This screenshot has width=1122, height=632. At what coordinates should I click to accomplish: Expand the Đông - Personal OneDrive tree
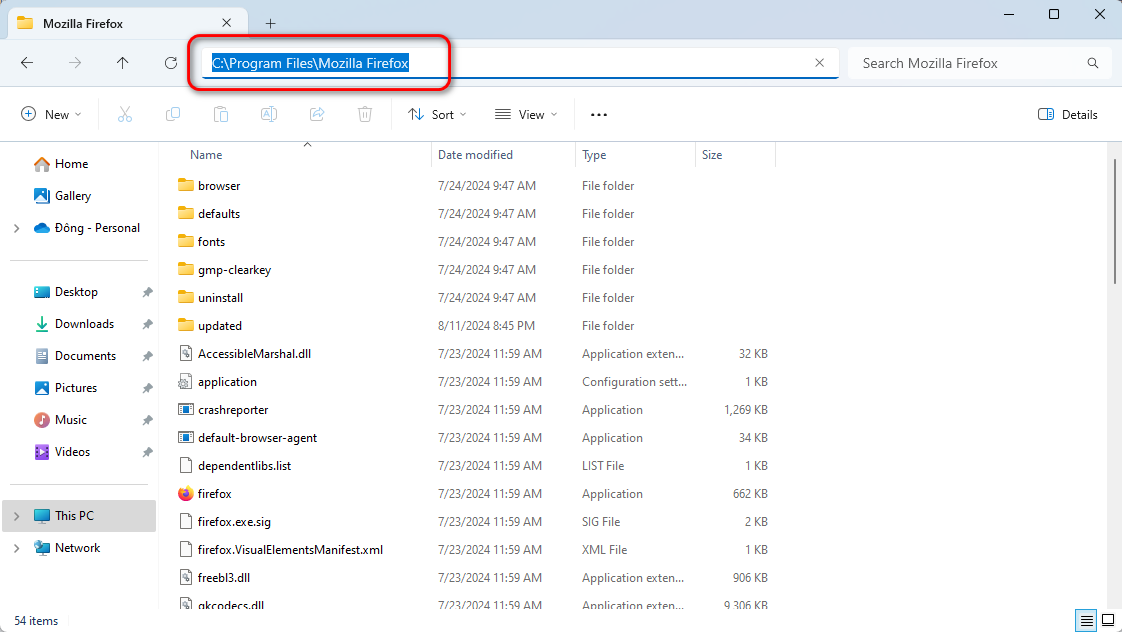[16, 228]
